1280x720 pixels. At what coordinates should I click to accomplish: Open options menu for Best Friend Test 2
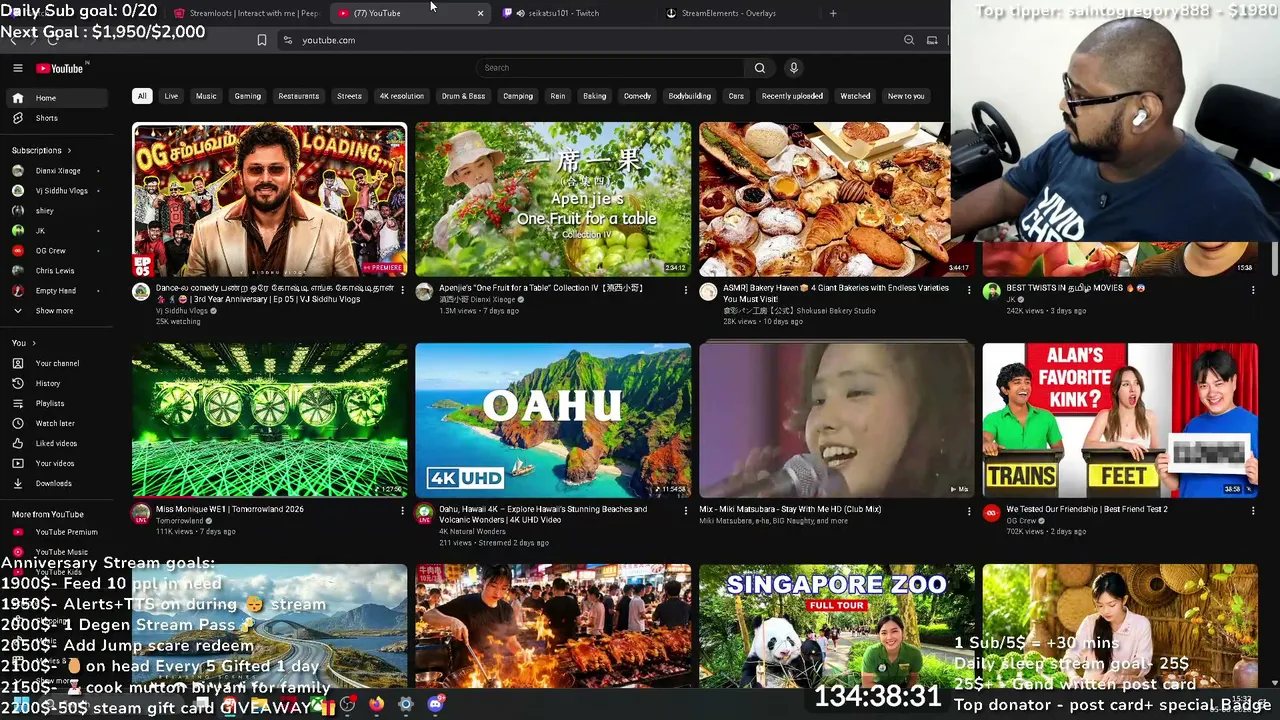(1252, 511)
